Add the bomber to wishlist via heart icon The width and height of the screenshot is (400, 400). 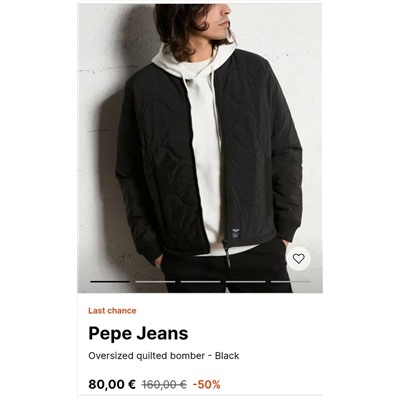[299, 258]
